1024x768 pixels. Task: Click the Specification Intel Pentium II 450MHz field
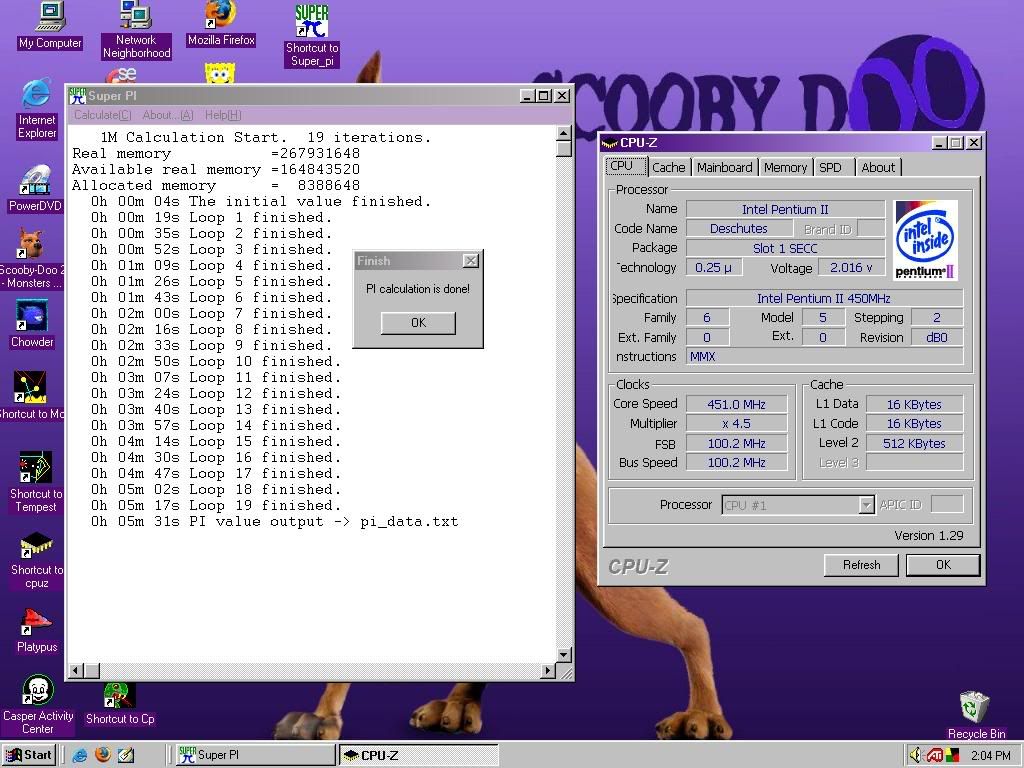(x=824, y=298)
